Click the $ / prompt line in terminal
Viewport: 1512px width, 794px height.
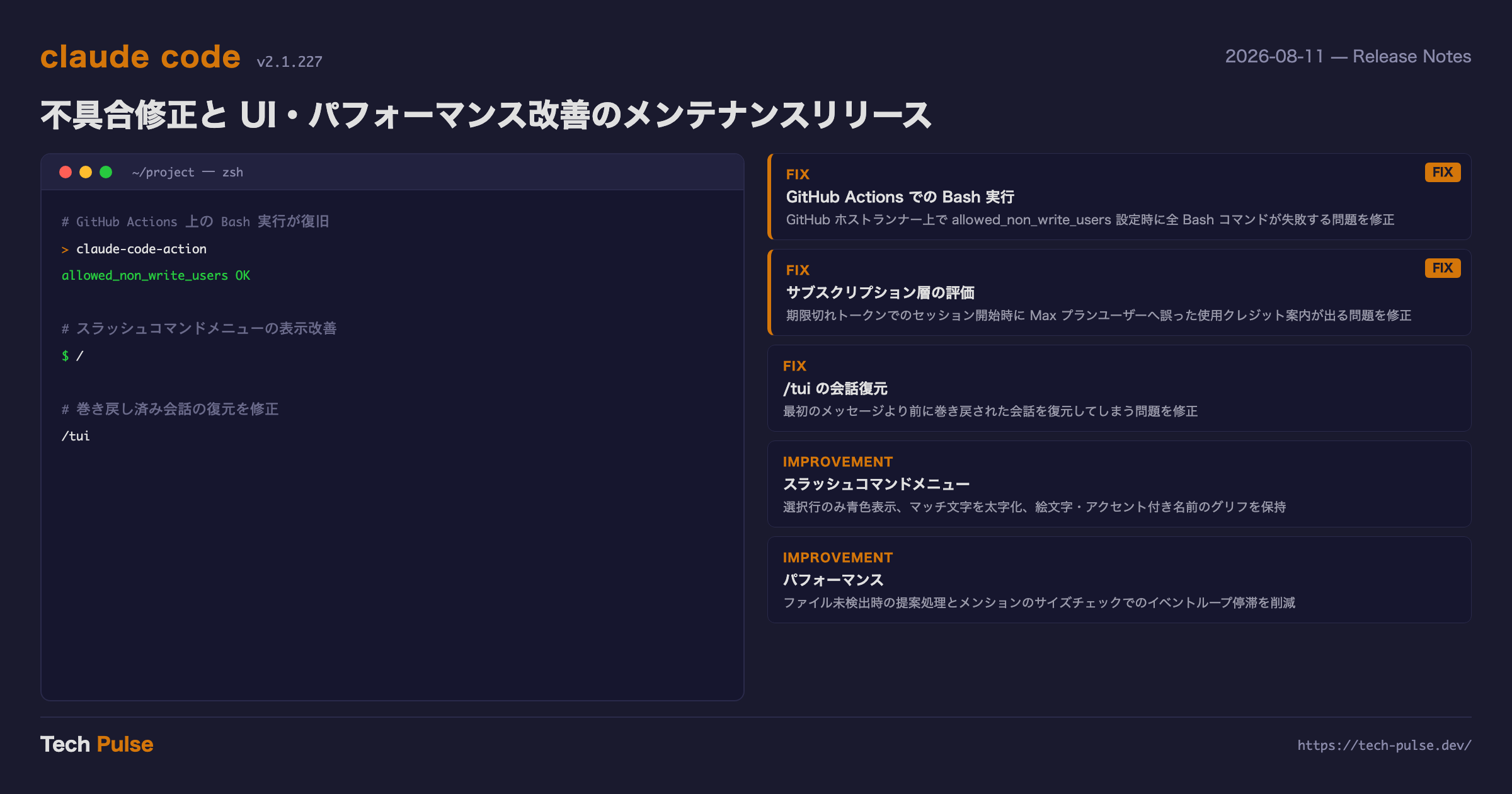tap(72, 356)
